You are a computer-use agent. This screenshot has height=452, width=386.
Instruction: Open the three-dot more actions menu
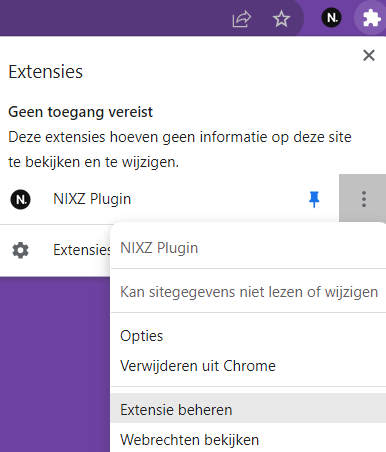(x=364, y=199)
